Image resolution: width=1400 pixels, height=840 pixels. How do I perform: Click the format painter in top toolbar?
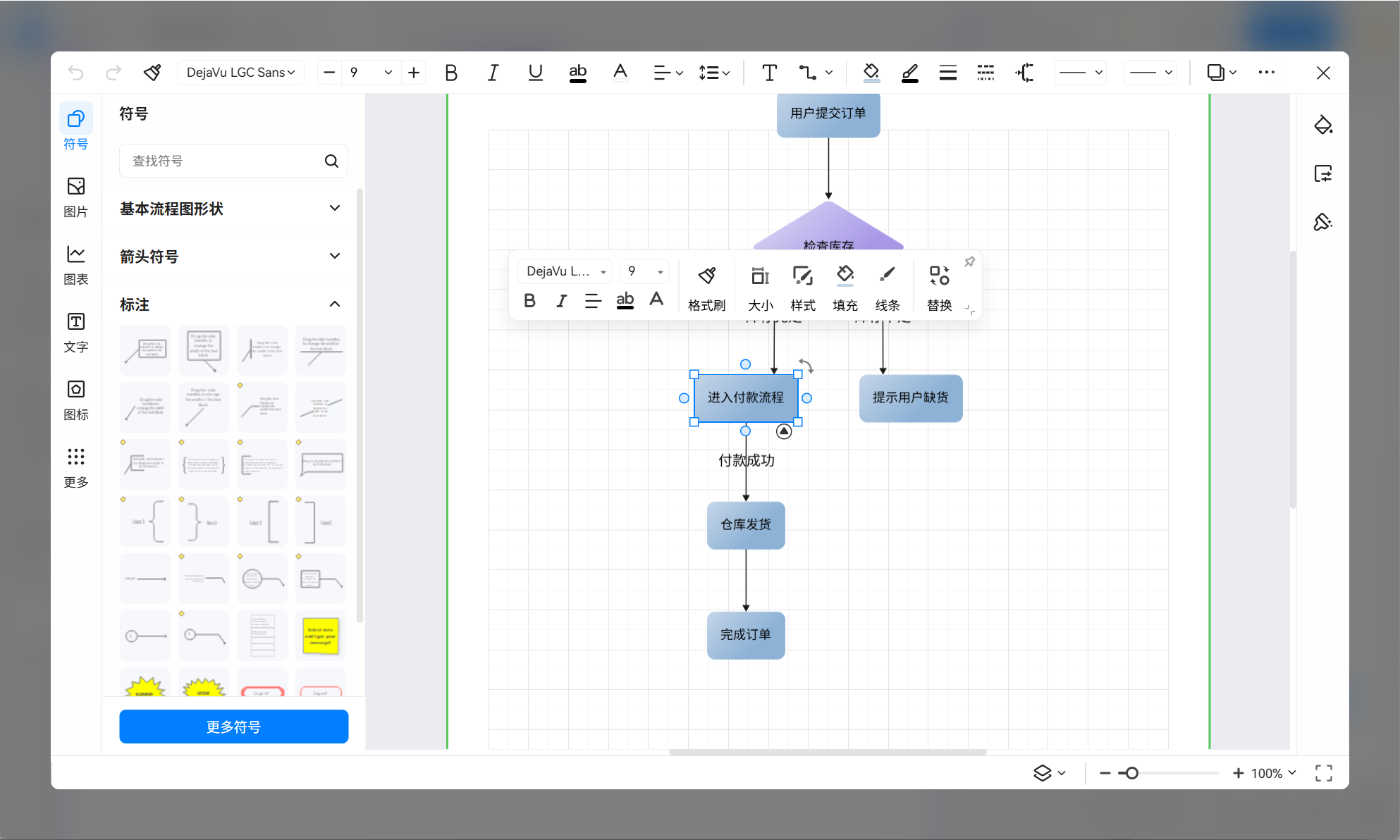152,73
